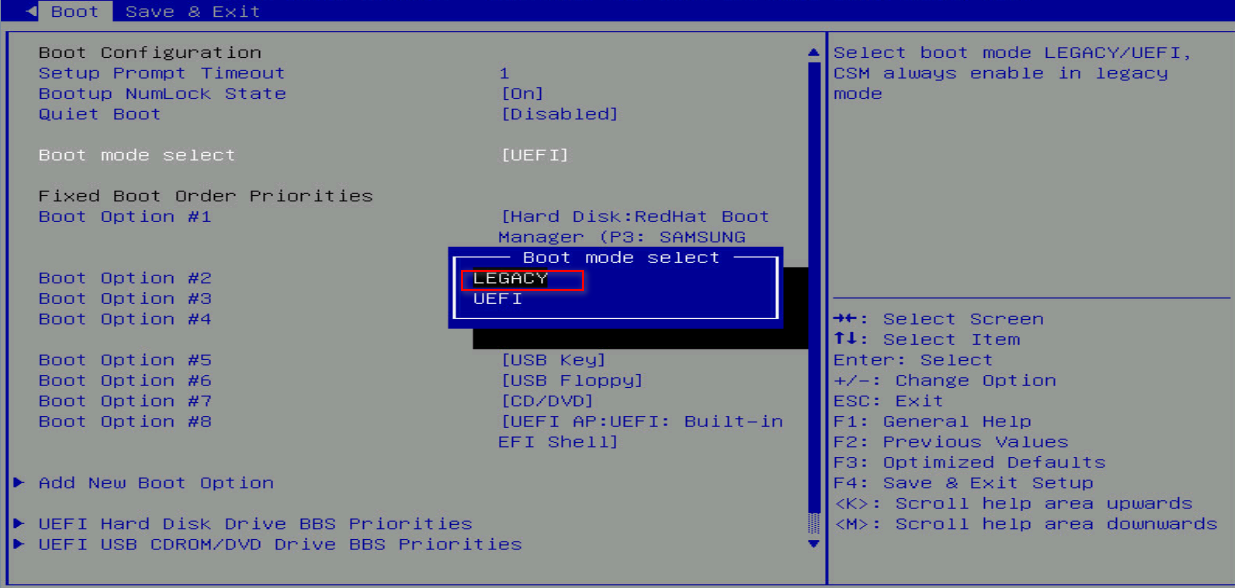
Task: Select Boot Option #7
Action: tap(125, 401)
